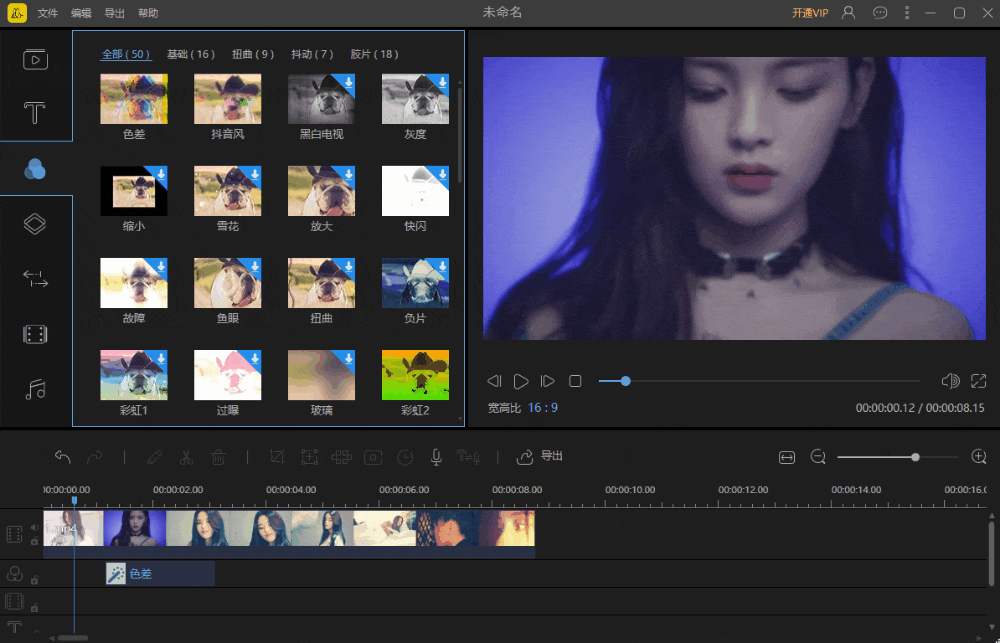1000x643 pixels.
Task: Select the 色差 filter clip on timeline
Action: click(160, 574)
